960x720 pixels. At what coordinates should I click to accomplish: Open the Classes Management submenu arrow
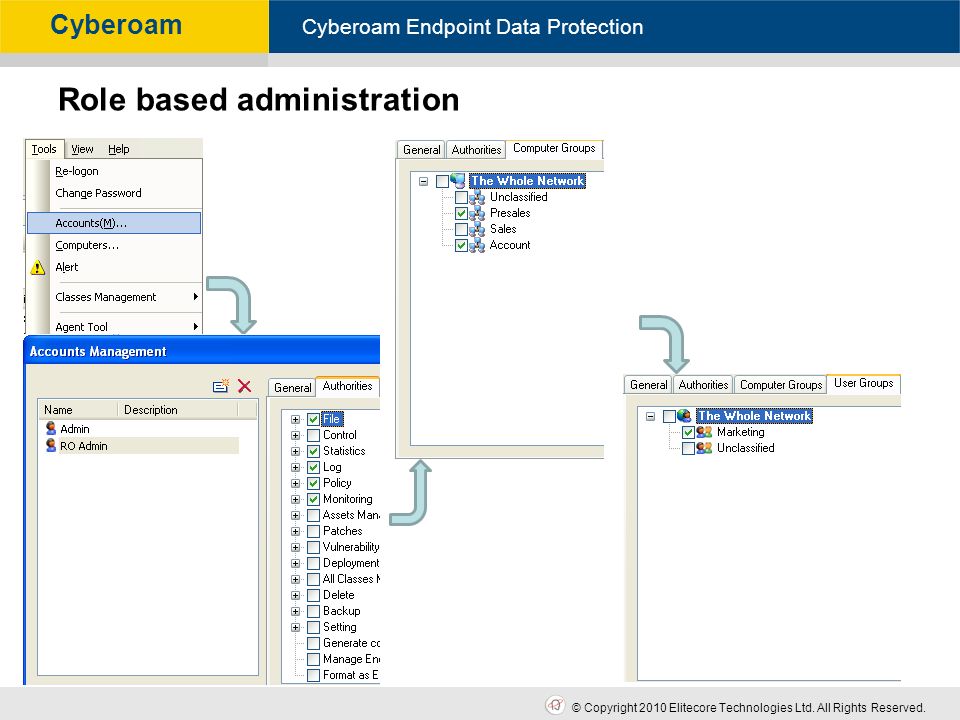click(195, 296)
